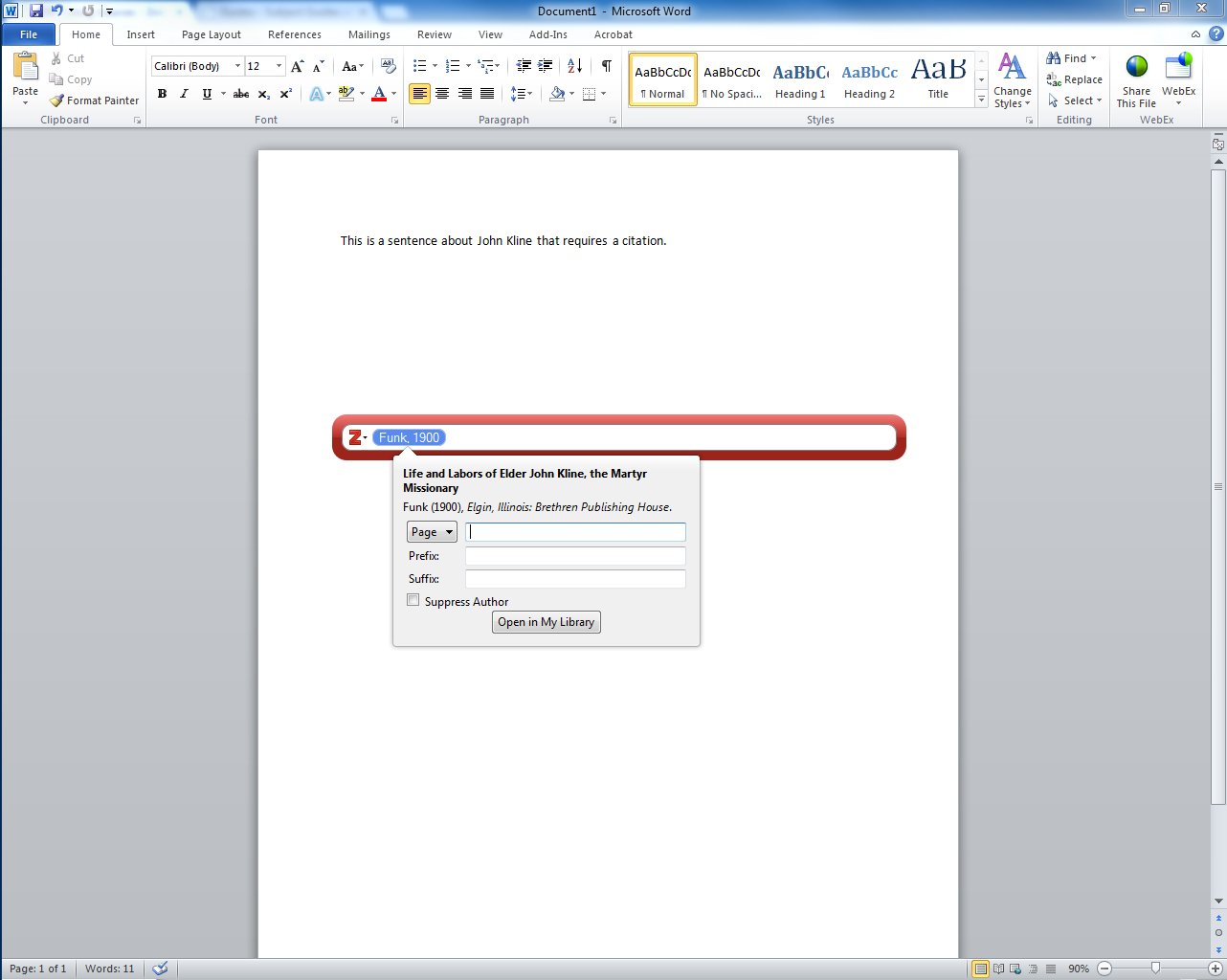
Task: Click the Paste clipboard icon
Action: click(x=26, y=67)
